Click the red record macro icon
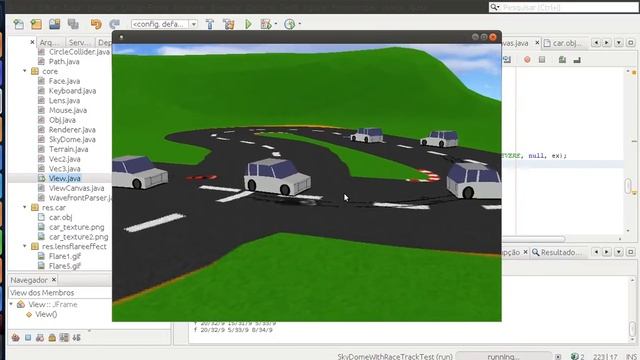Image resolution: width=640 pixels, height=360 pixels. [527, 60]
